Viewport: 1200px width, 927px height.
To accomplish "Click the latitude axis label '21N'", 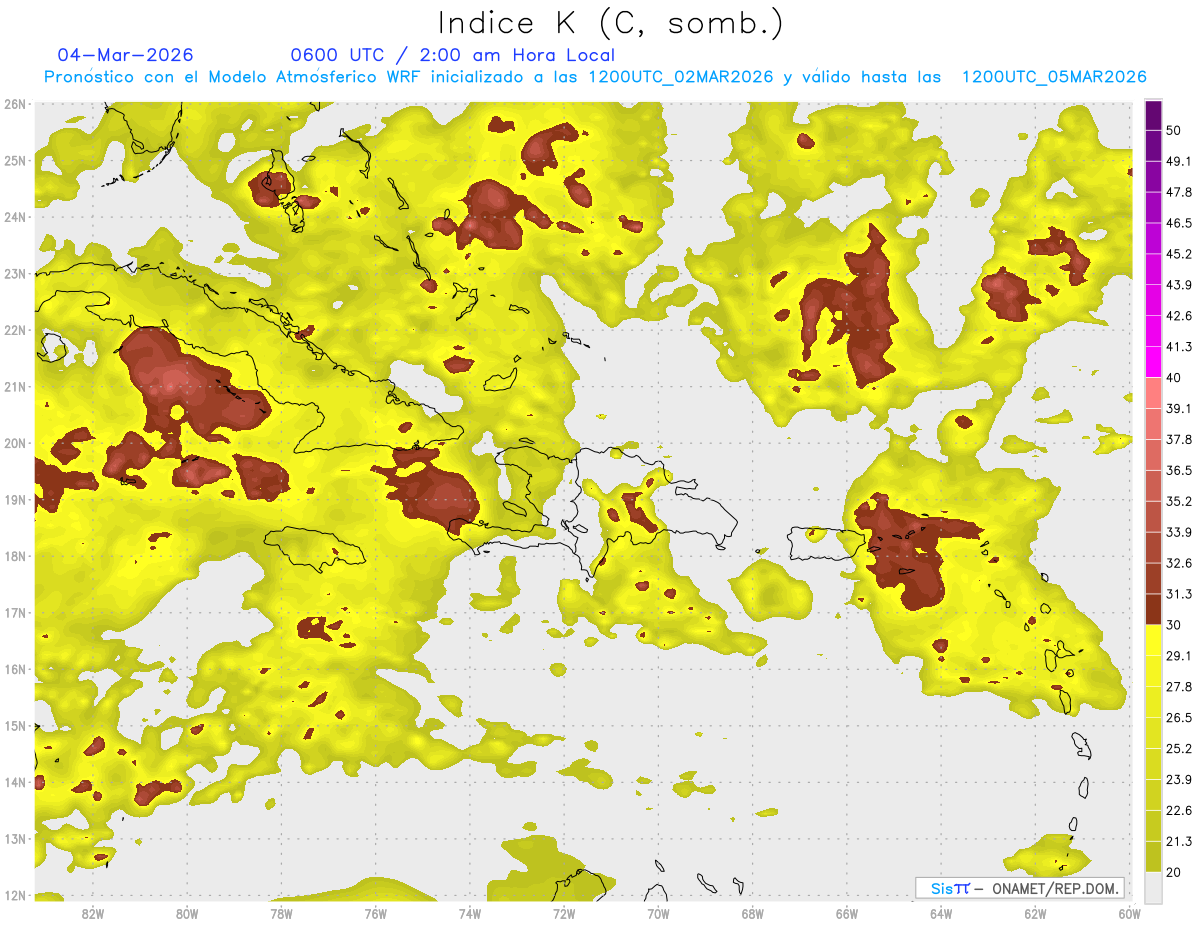I will pos(15,387).
